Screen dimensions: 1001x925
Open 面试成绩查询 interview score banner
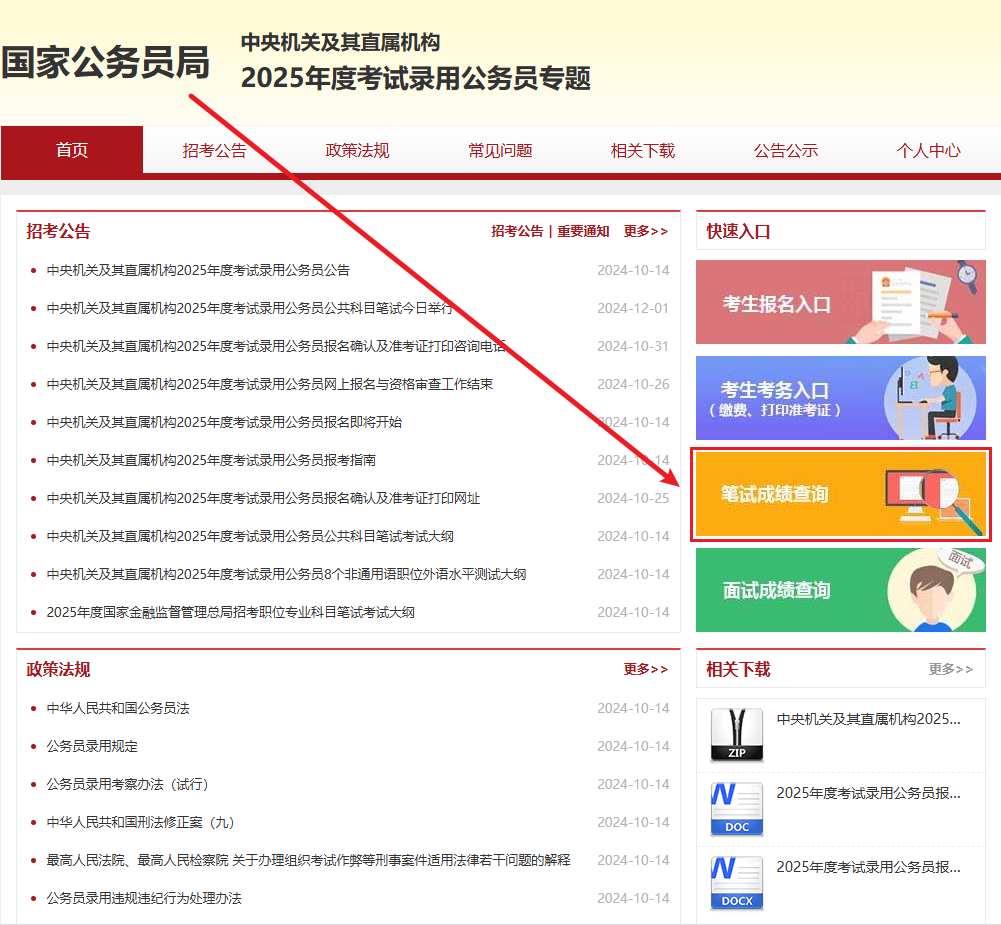click(840, 590)
